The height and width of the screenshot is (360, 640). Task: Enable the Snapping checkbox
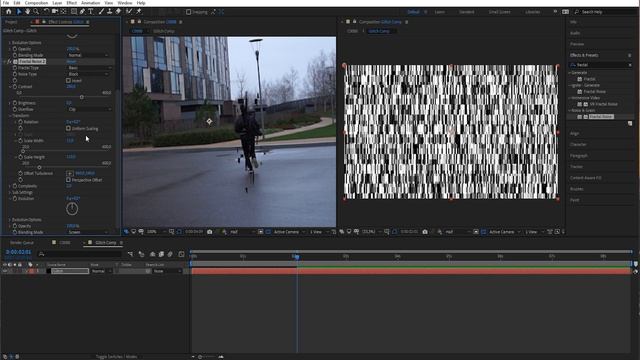(189, 12)
